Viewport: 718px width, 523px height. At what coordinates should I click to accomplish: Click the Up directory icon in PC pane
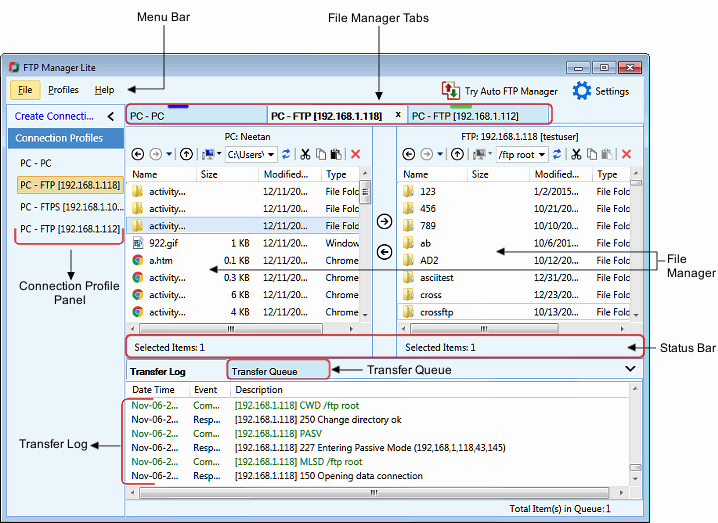tap(187, 155)
